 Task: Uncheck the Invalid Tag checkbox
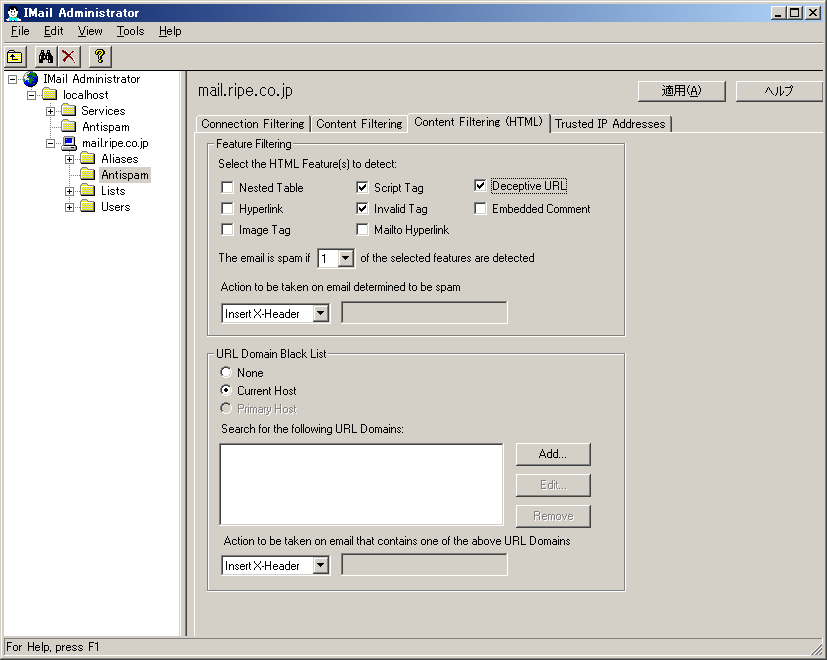click(362, 209)
